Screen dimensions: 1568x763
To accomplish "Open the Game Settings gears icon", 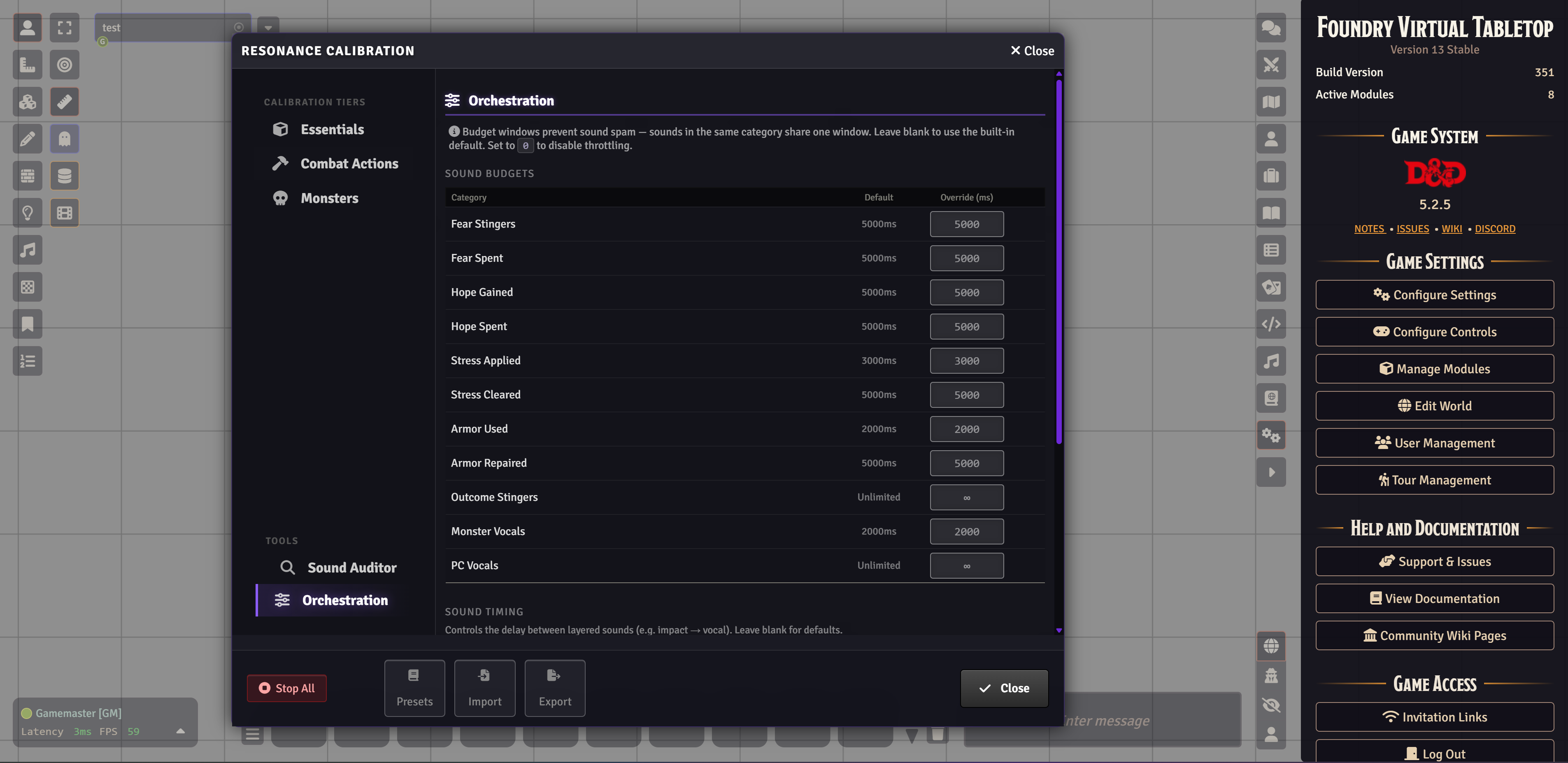I will (x=1271, y=436).
